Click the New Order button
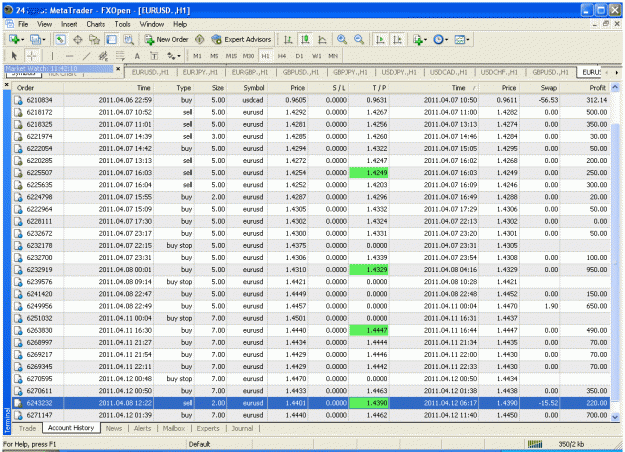 166,39
